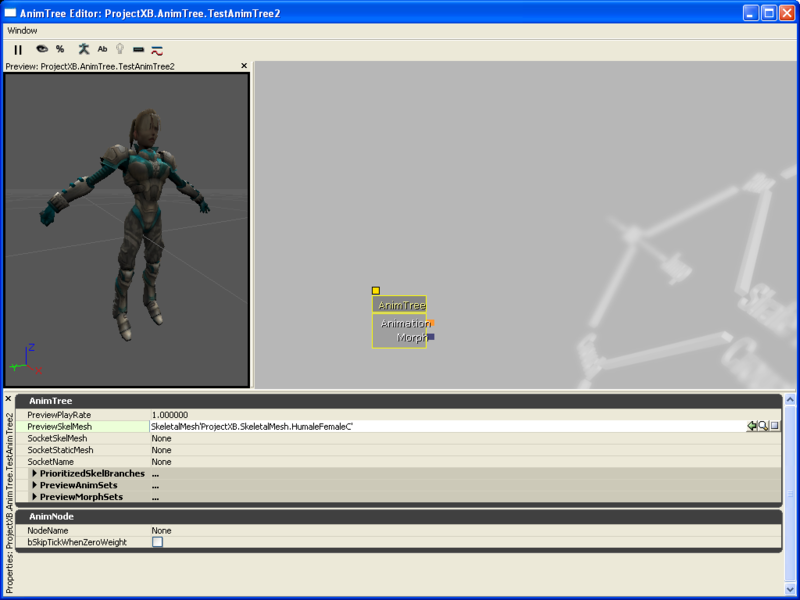Image resolution: width=800 pixels, height=600 pixels.
Task: Select the AnimTree node in the graph
Action: coord(400,306)
